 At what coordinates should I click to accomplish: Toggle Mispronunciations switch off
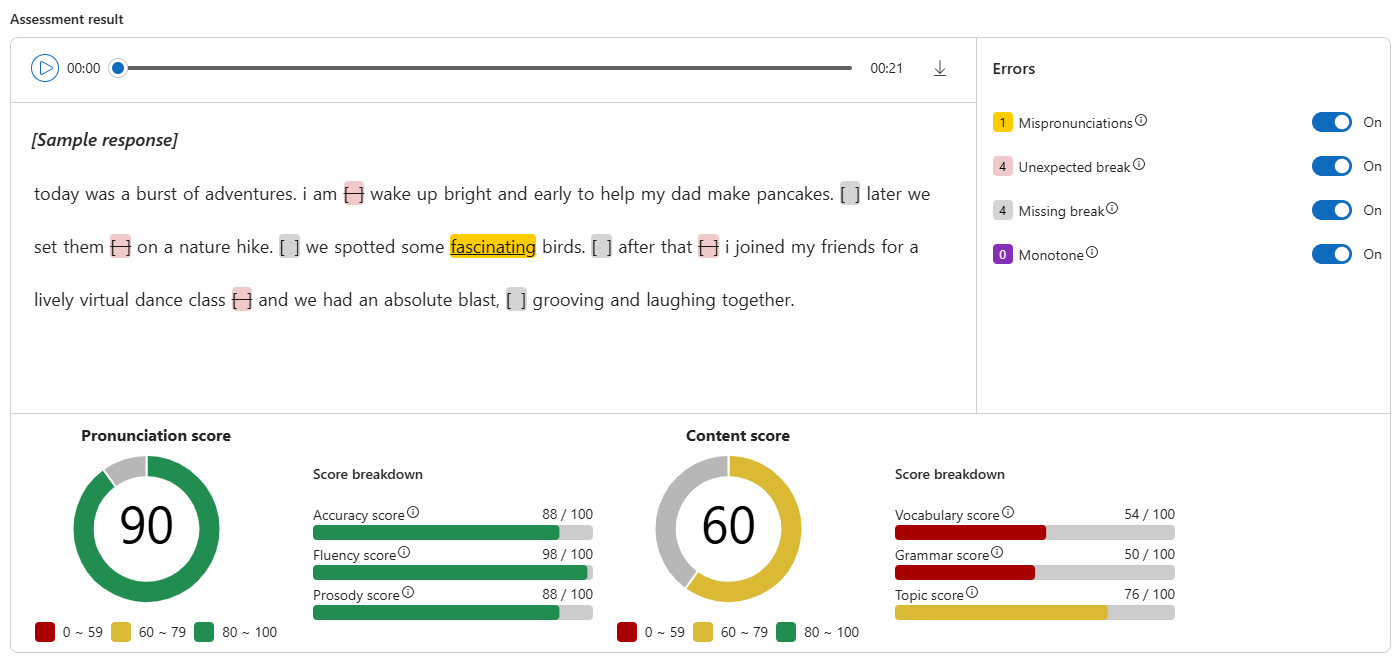tap(1331, 122)
